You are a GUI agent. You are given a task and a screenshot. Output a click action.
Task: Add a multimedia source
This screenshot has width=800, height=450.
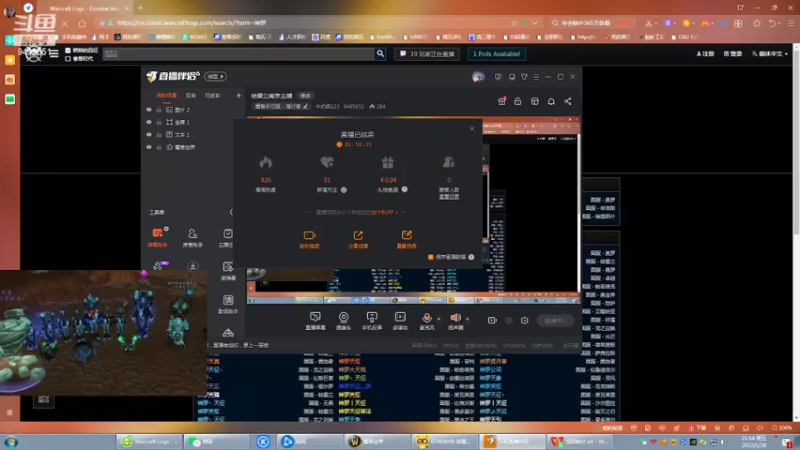pyautogui.click(x=400, y=320)
